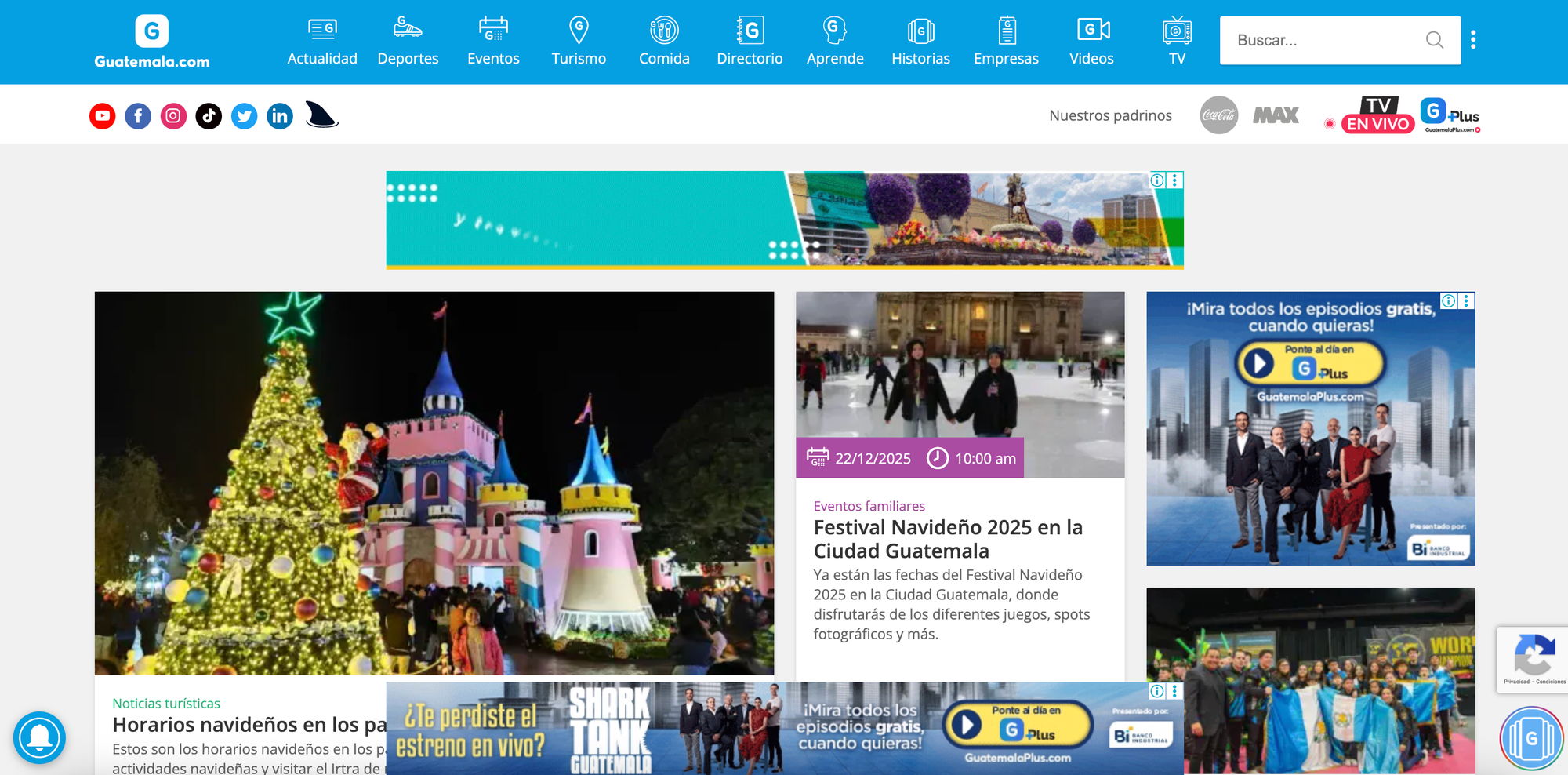
Task: Open the TikTok social icon
Action: point(209,116)
